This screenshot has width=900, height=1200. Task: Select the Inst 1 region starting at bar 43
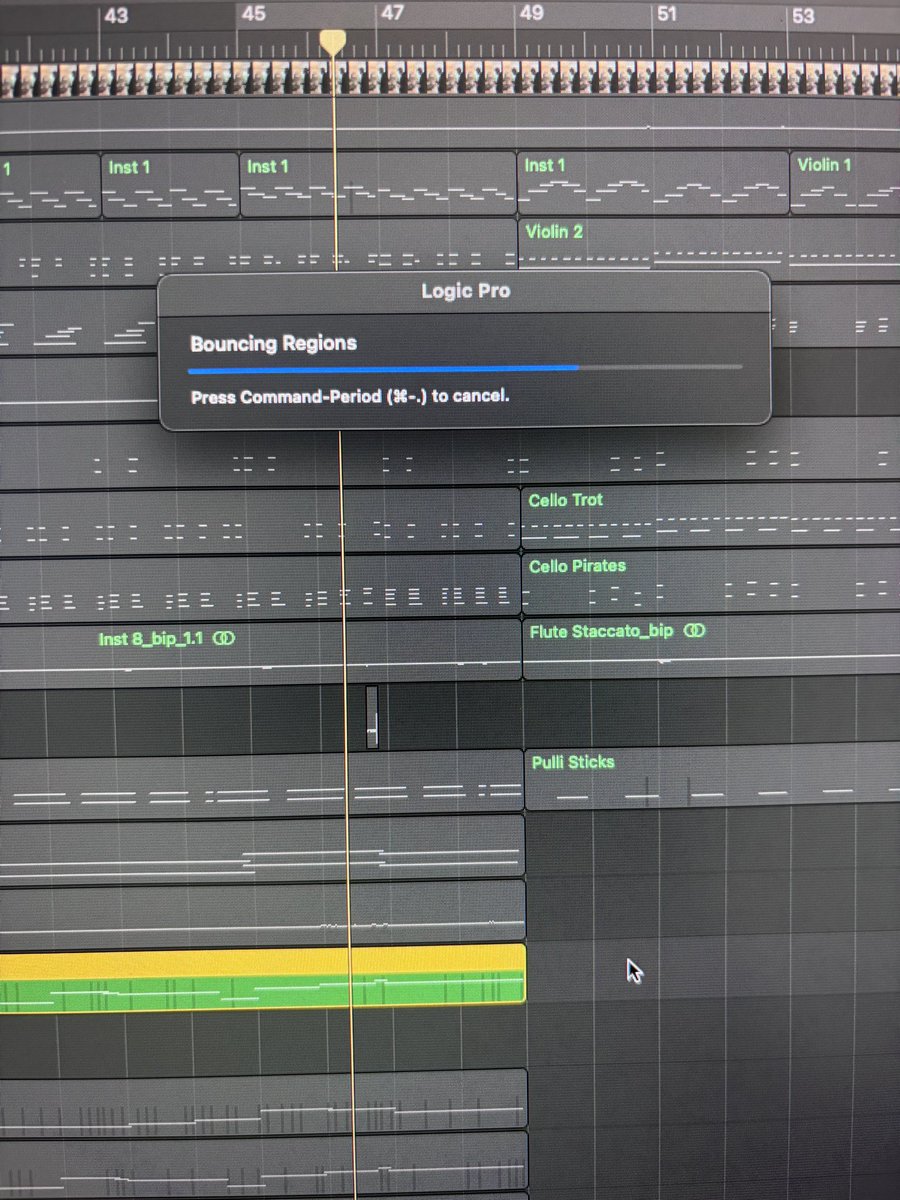[x=170, y=186]
